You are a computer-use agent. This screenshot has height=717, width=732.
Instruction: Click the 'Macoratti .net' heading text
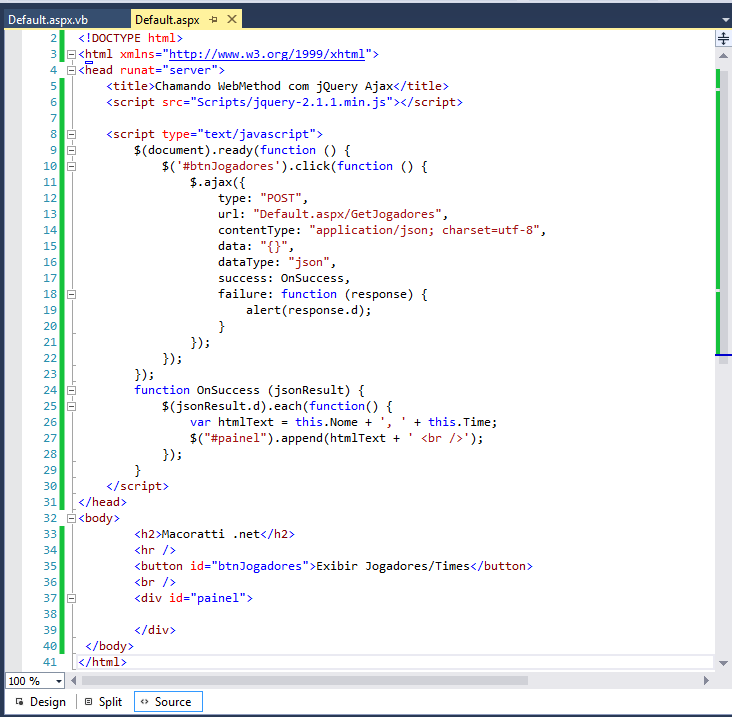(211, 534)
